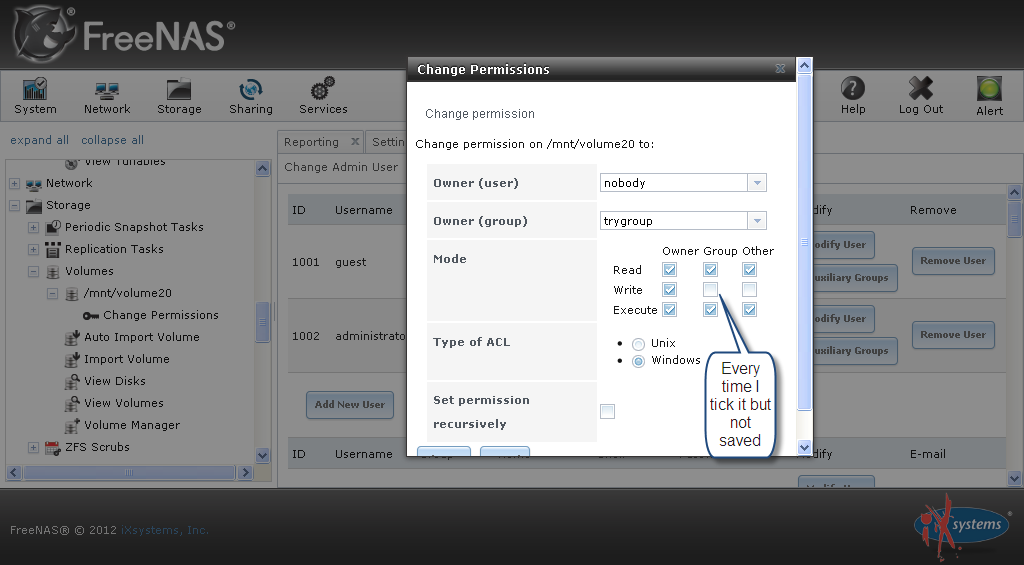Collapse the Volumes tree node
This screenshot has width=1024, height=565.
pyautogui.click(x=33, y=272)
